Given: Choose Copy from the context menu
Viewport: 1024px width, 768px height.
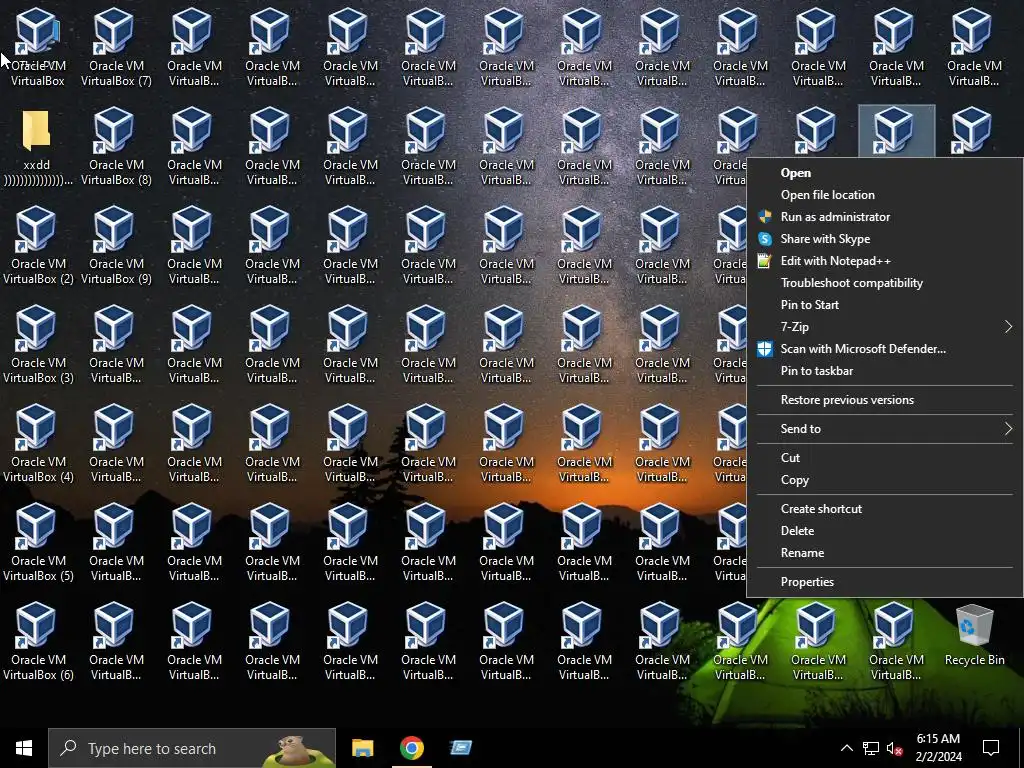Looking at the screenshot, I should pos(885,479).
